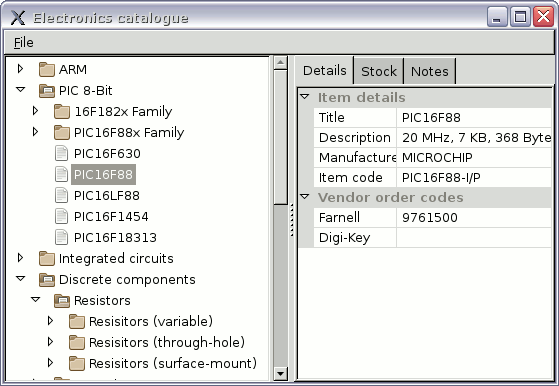
Task: Collapse the PIC 8-Bit tree node
Action: (x=21, y=89)
